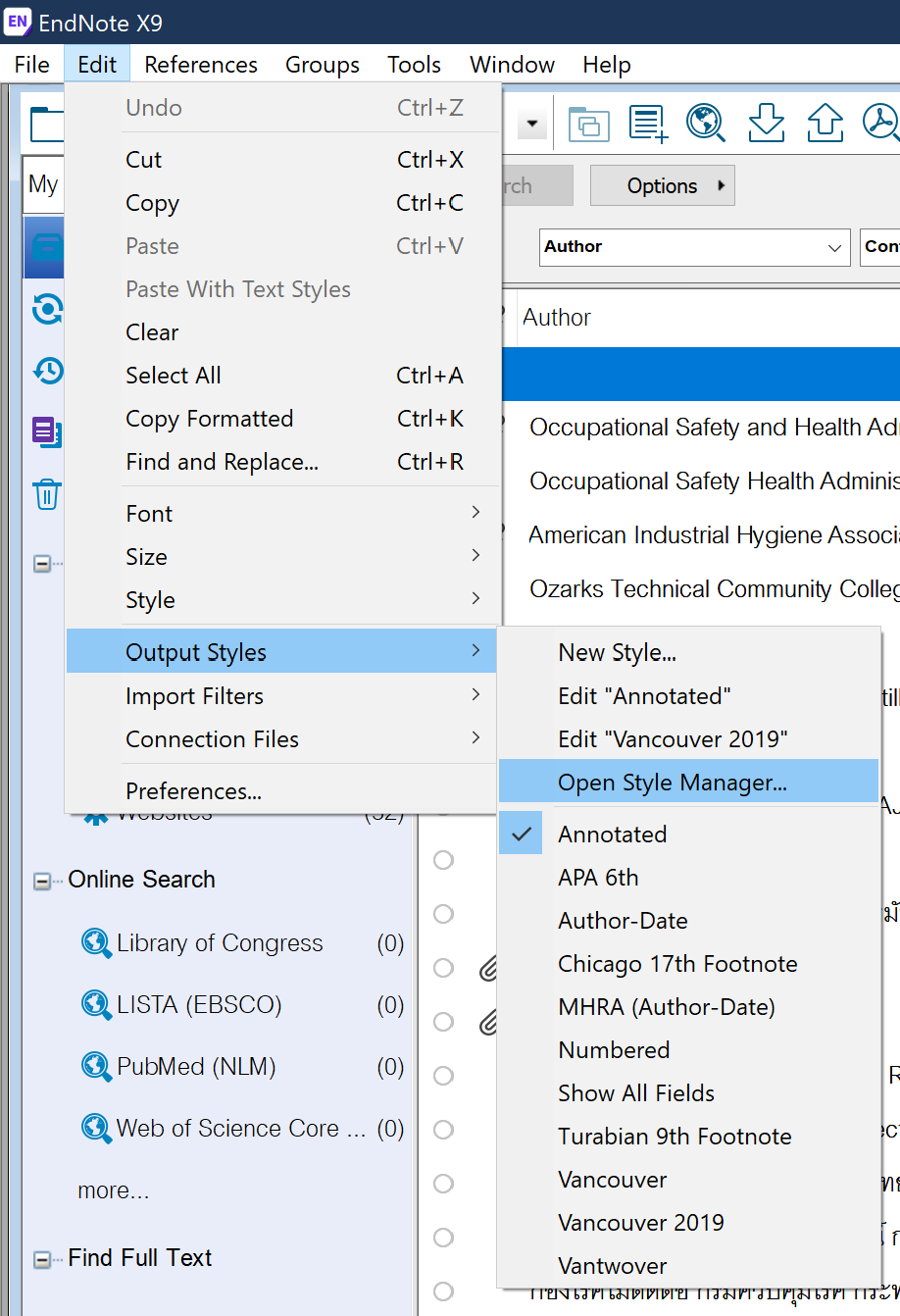Open the Groups menu
The image size is (900, 1316).
tap(323, 65)
